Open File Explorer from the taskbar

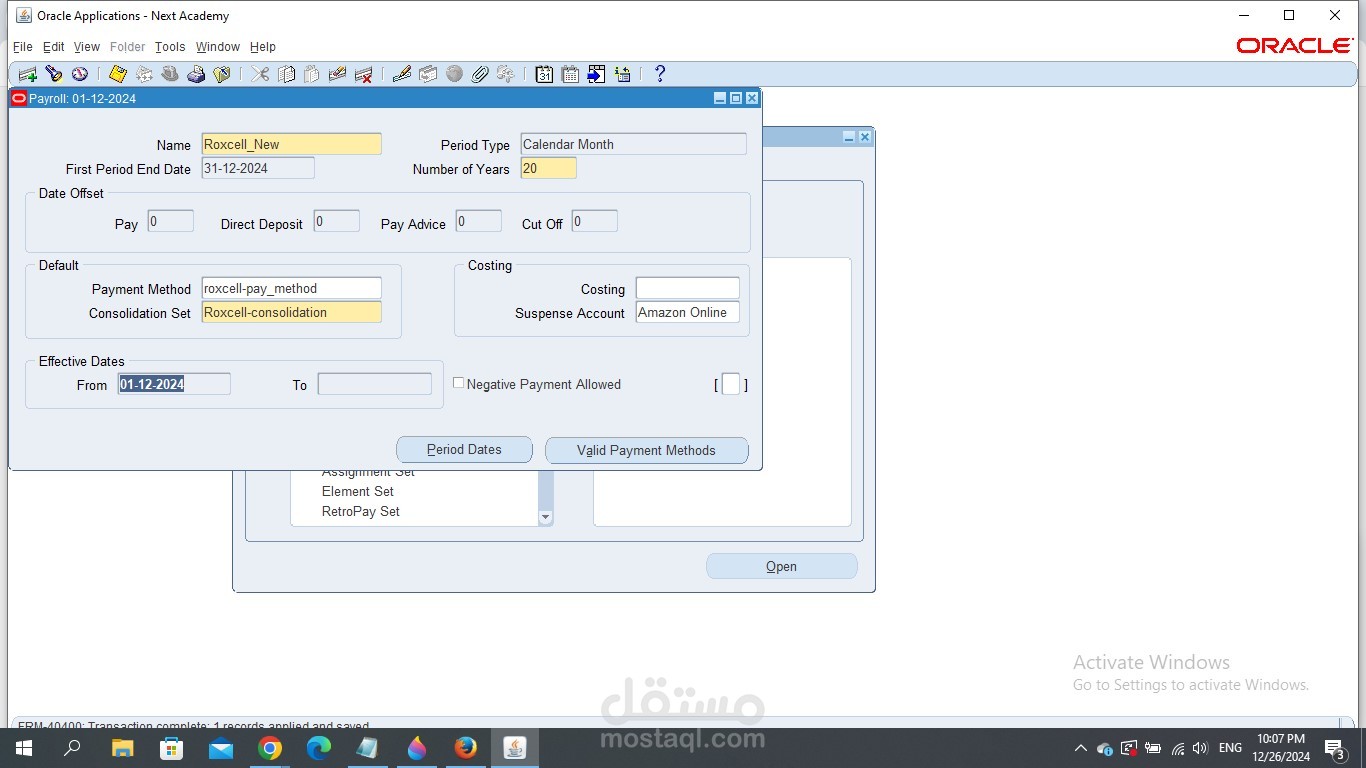(x=122, y=748)
